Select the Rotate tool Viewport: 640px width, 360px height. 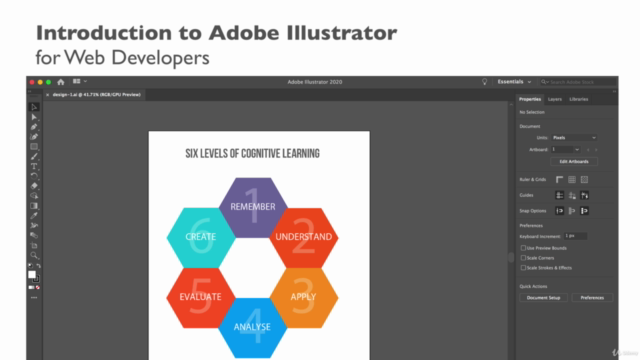(x=34, y=176)
